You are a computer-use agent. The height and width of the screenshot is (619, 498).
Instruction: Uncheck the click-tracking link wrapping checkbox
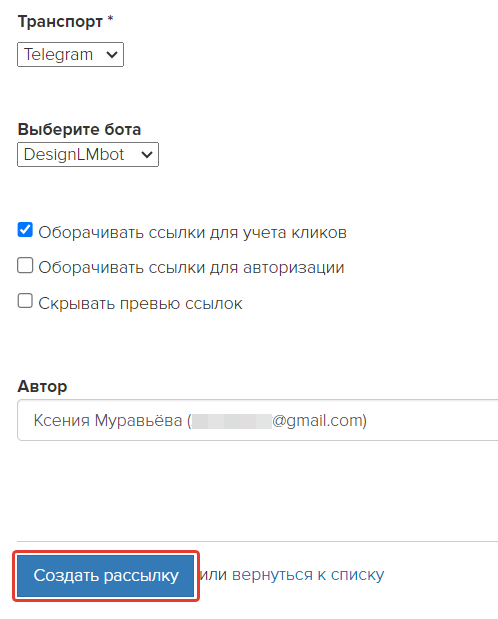tap(25, 230)
